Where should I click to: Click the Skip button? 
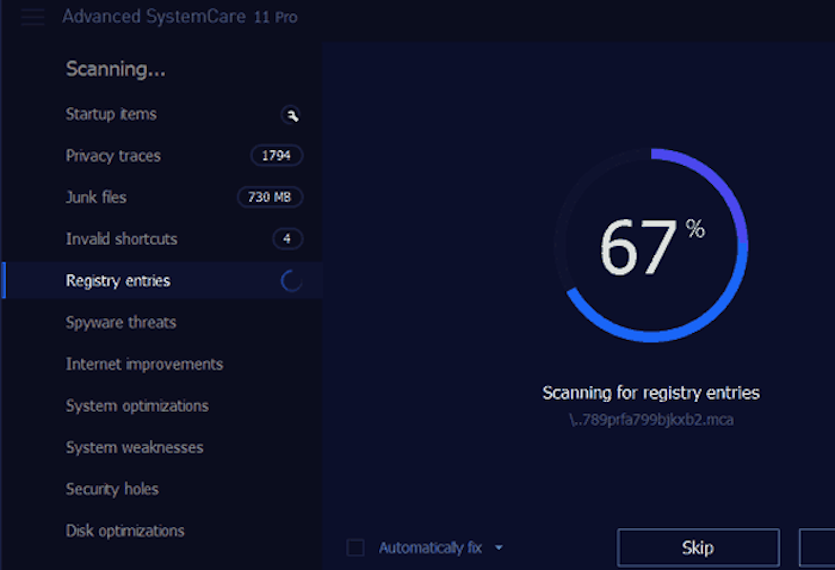[698, 548]
